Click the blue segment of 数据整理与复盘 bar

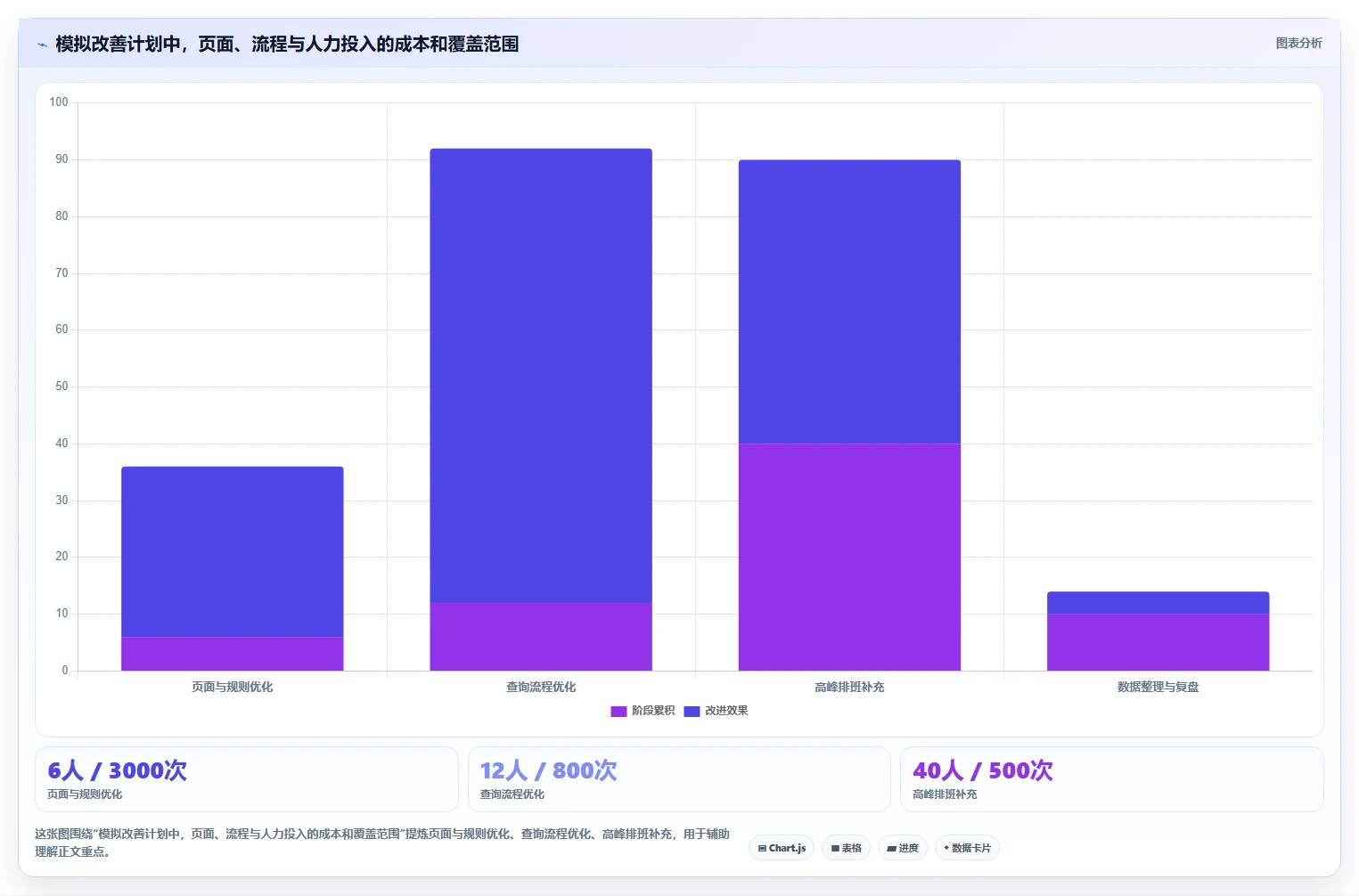click(x=1158, y=603)
